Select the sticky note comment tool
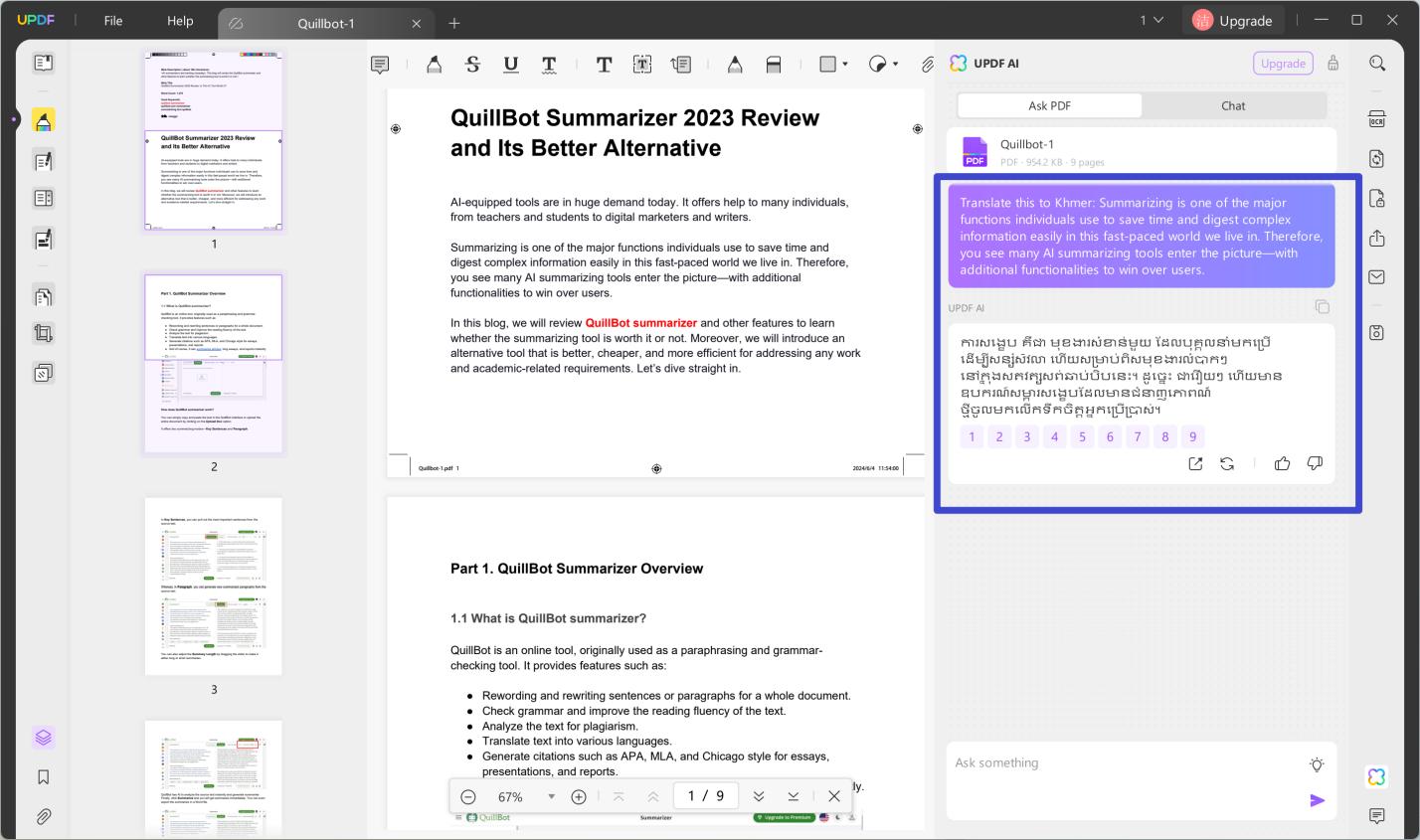 click(x=381, y=65)
